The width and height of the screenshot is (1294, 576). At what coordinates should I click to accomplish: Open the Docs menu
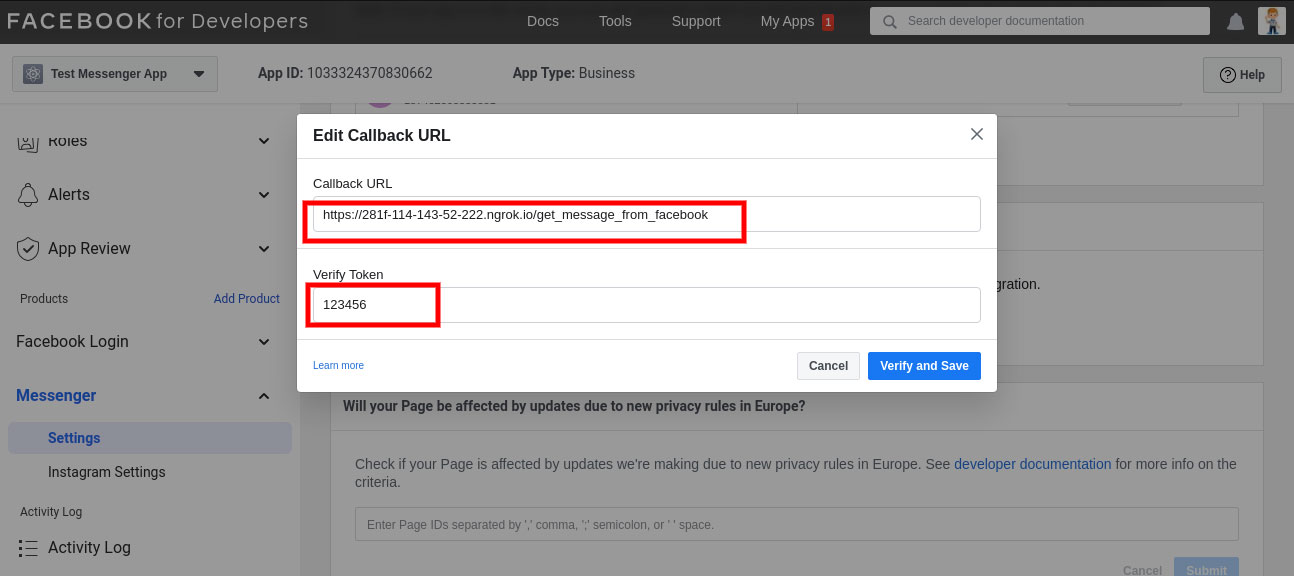[543, 21]
